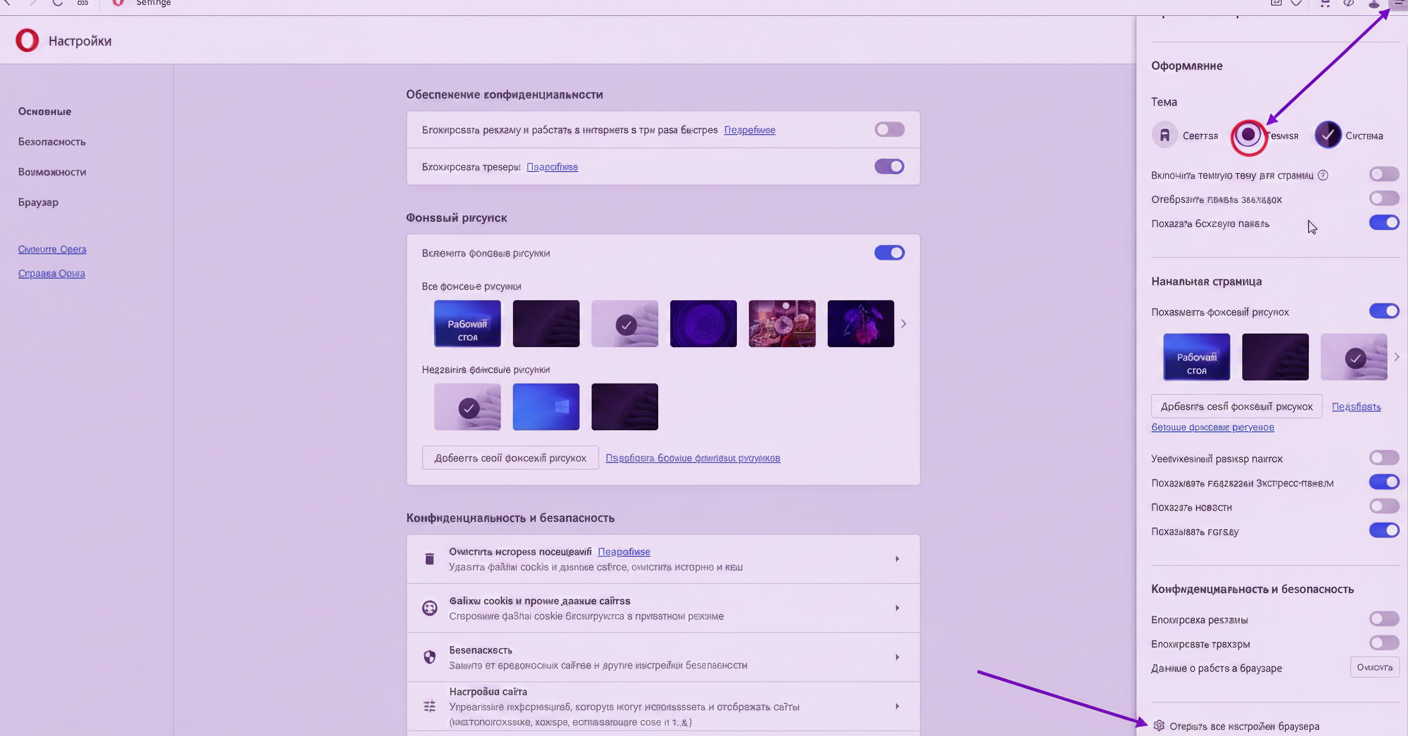Toggle the block ads switch in the privacy section
The height and width of the screenshot is (736, 1408).
click(889, 130)
